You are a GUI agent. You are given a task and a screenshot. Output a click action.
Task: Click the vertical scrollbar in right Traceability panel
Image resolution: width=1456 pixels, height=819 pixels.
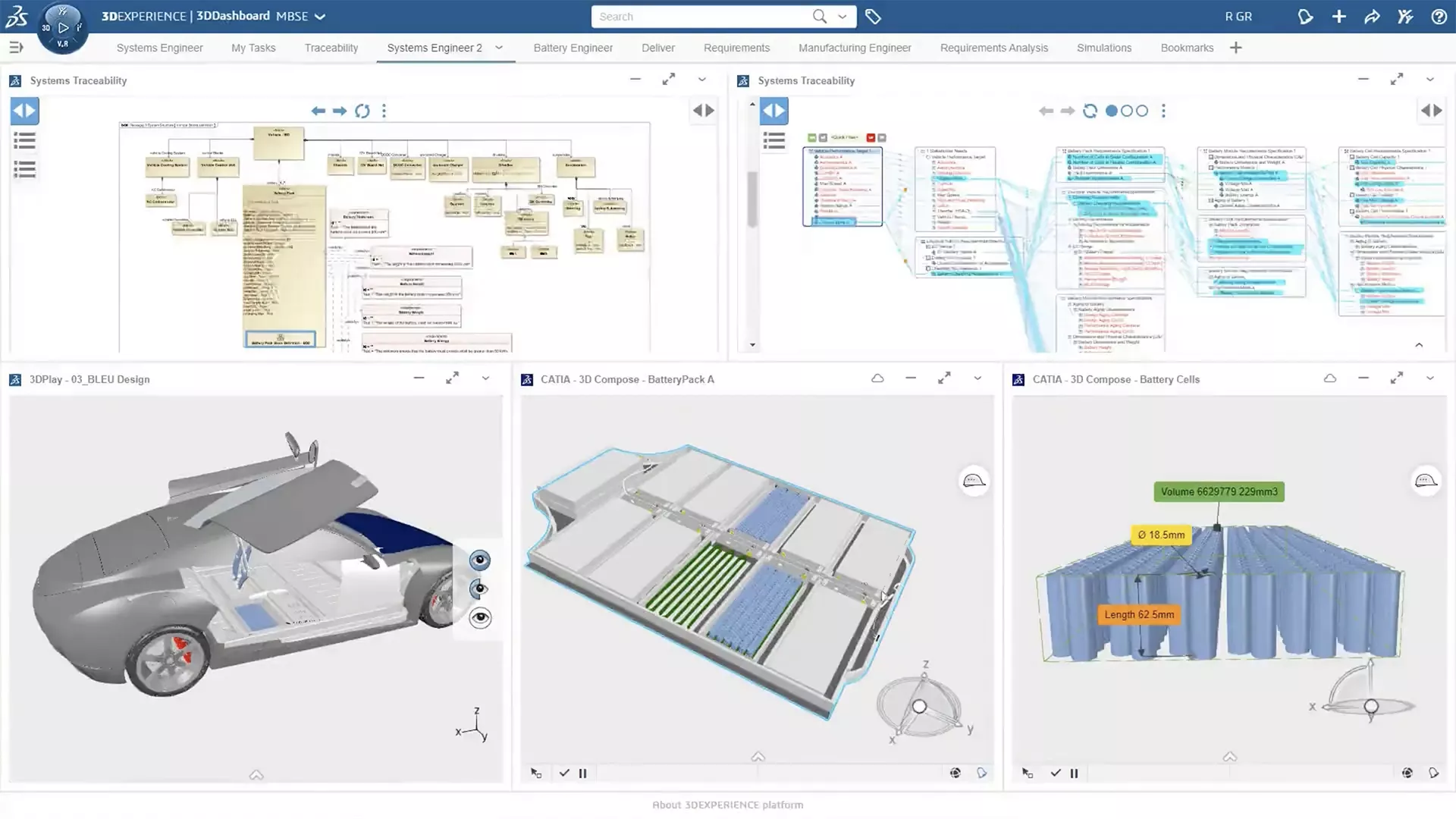[x=752, y=199]
